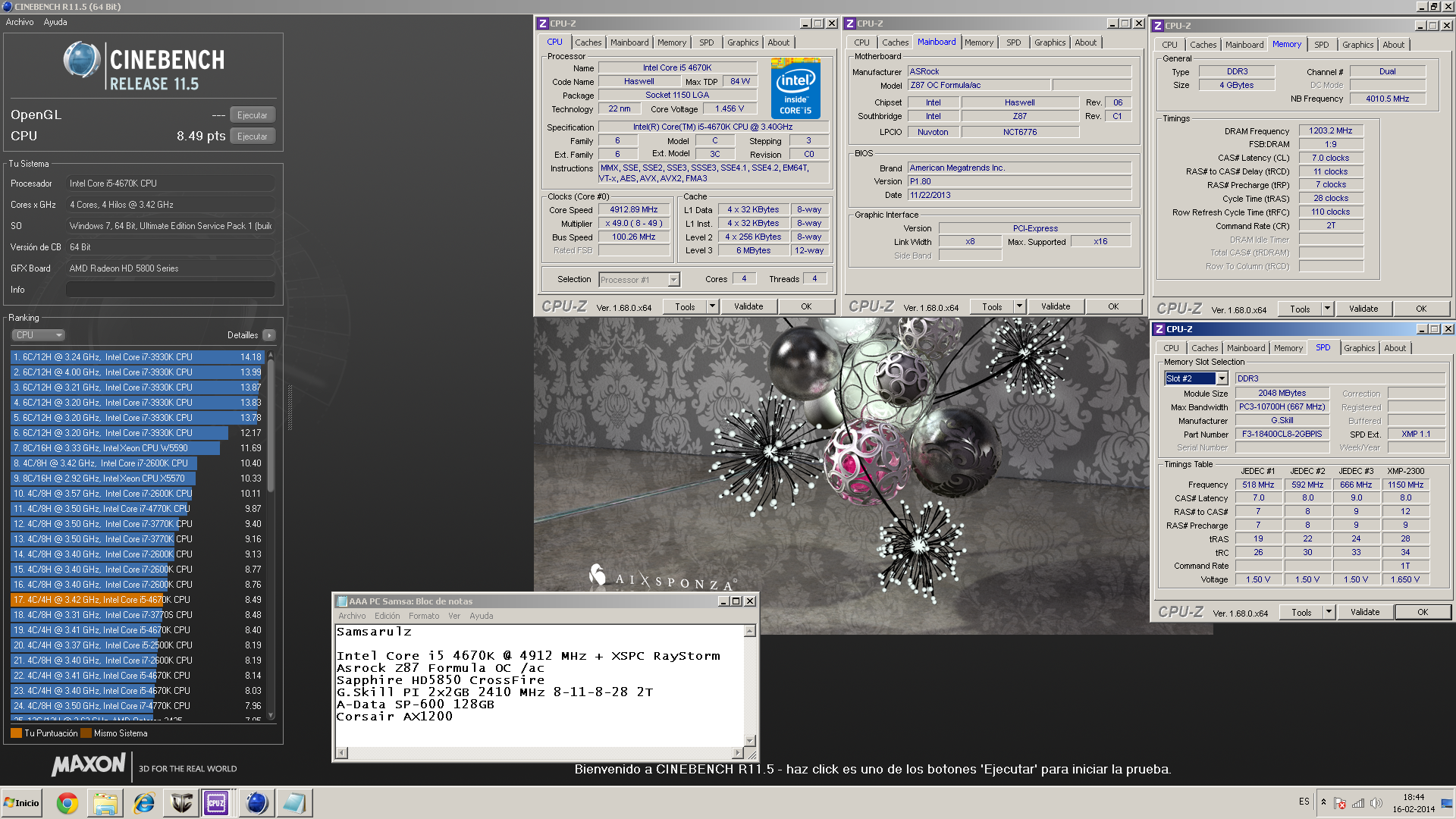Expand Tools arrow in CPU-Z Processor window
1456x819 pixels.
(x=712, y=306)
